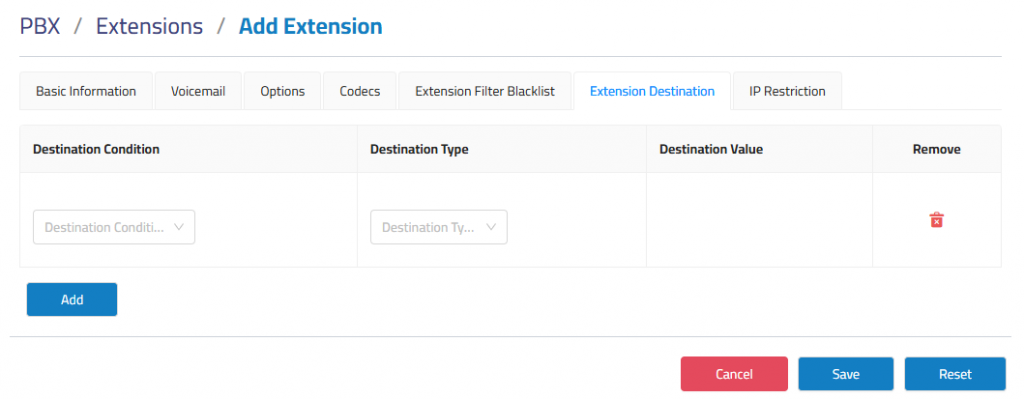The width and height of the screenshot is (1024, 399).
Task: Click the Destination Type select field
Action: click(x=439, y=227)
